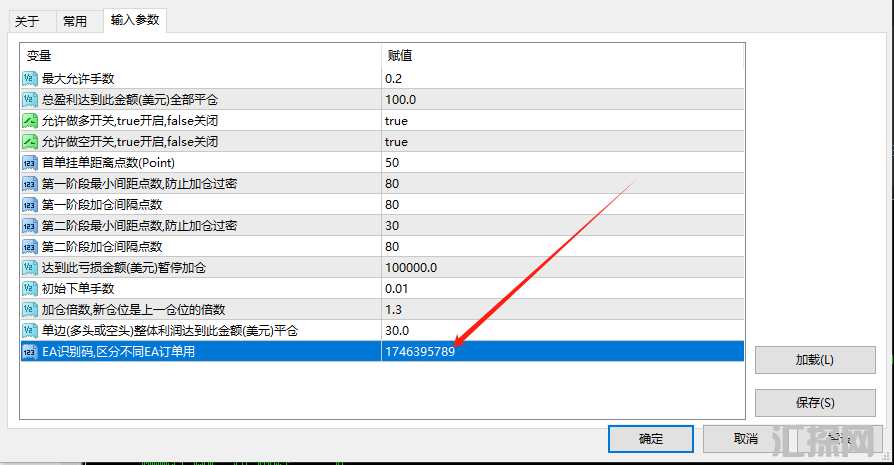
Task: Switch to the 关于 tab
Action: pyautogui.click(x=31, y=22)
